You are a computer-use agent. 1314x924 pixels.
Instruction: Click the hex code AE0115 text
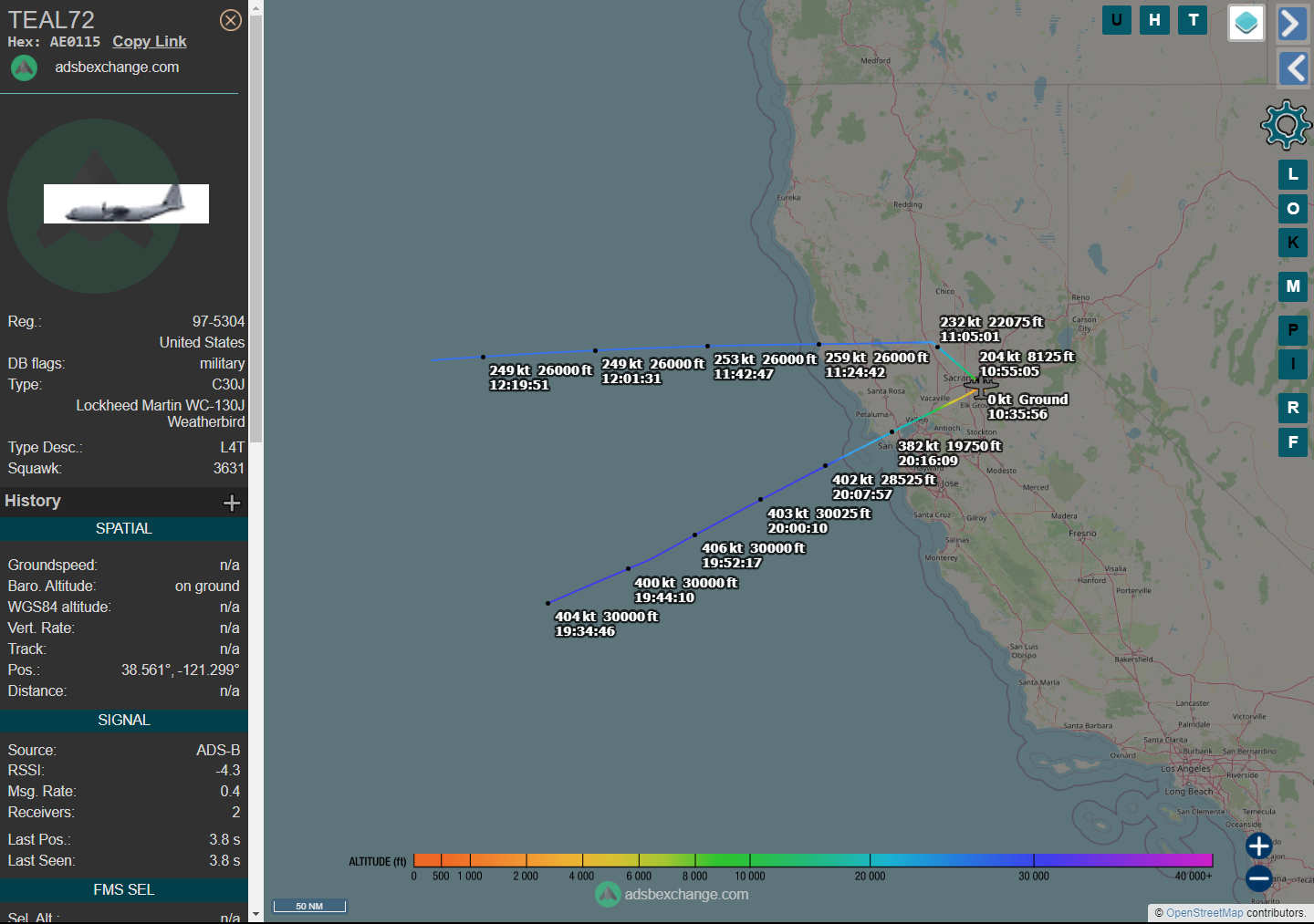click(75, 42)
